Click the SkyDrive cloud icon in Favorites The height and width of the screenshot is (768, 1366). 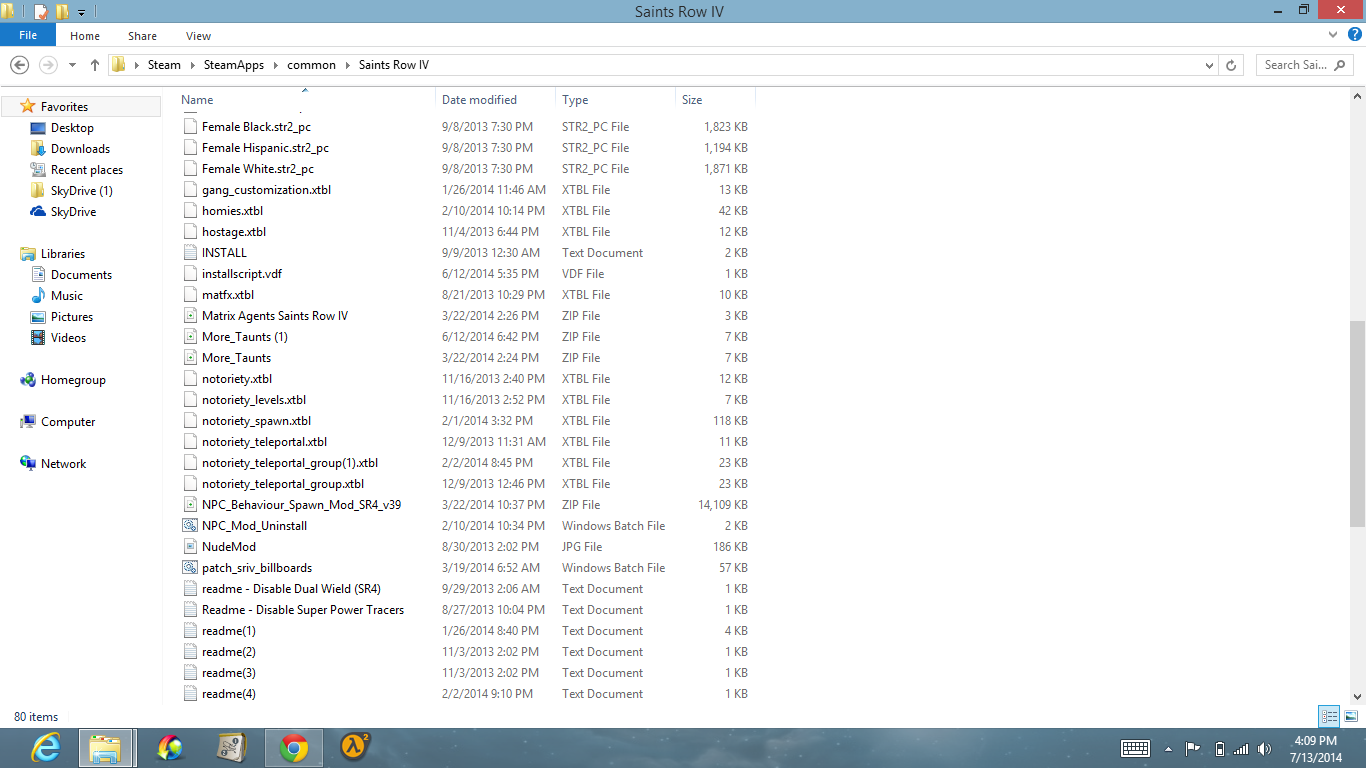click(38, 212)
